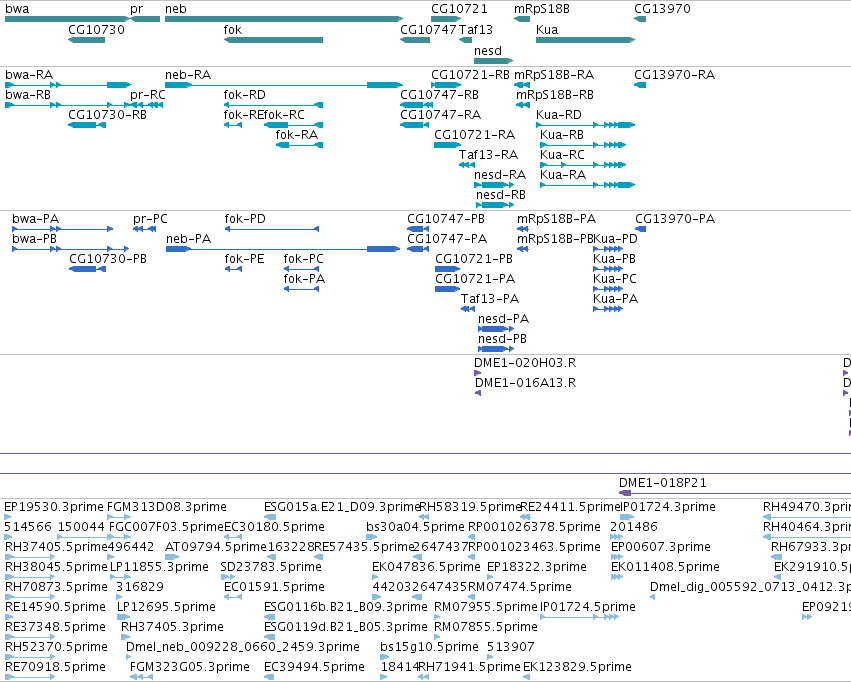Select the Taf13 gene label
This screenshot has height=682, width=851.
tap(475, 29)
